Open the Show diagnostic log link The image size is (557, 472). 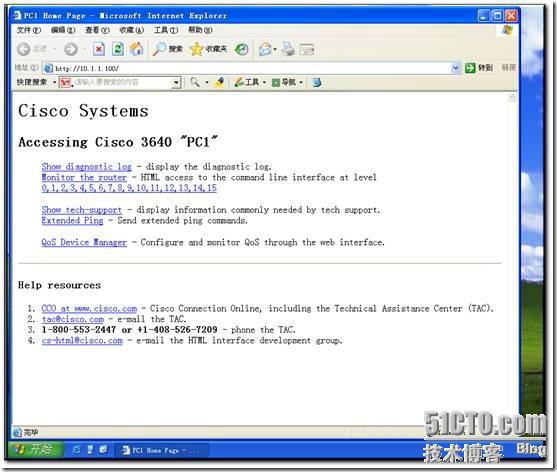coord(86,166)
